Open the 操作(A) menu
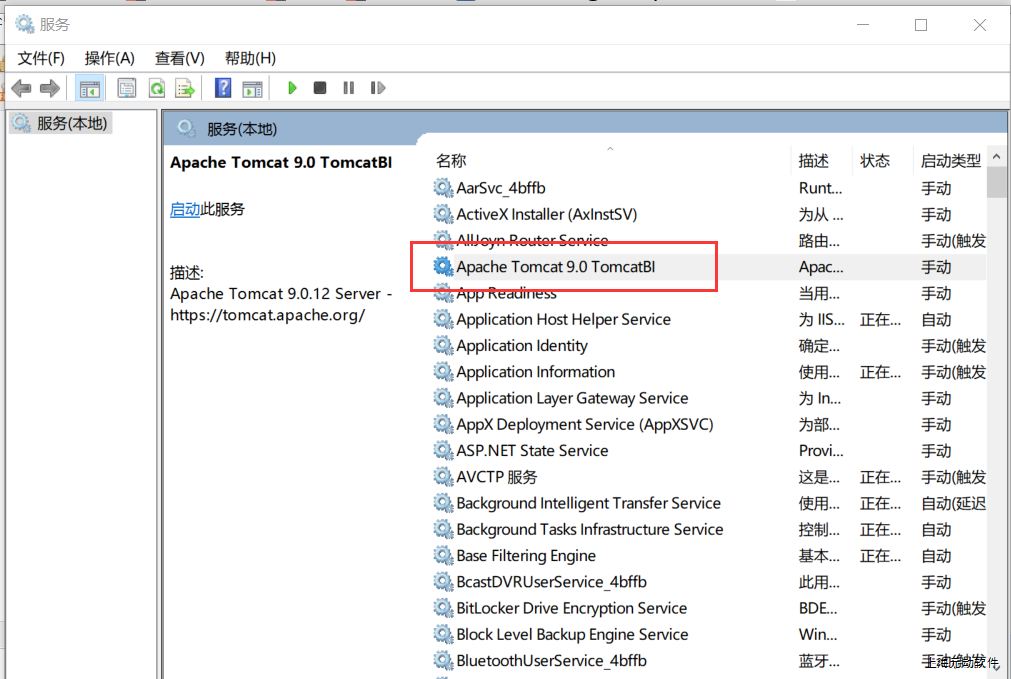Image resolution: width=1011 pixels, height=679 pixels. pyautogui.click(x=110, y=58)
